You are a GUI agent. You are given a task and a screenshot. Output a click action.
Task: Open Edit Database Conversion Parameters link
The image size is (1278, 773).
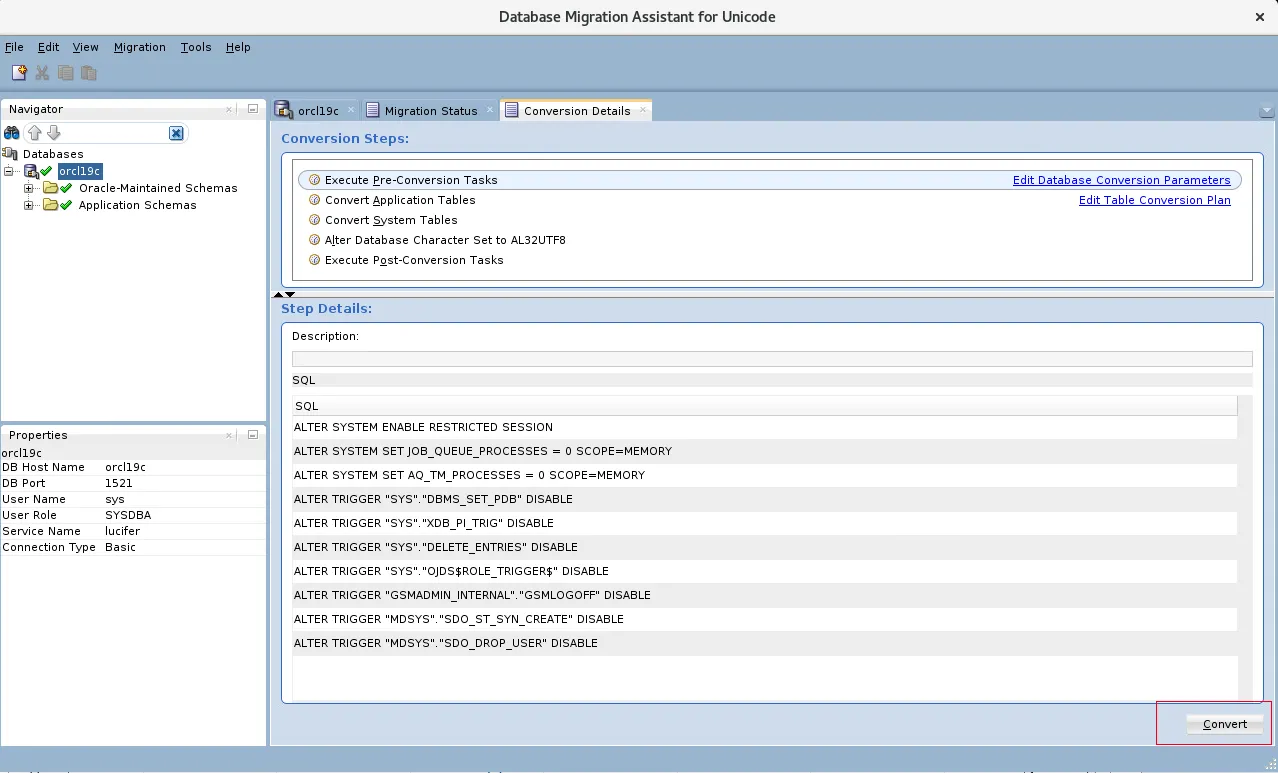pos(1121,180)
